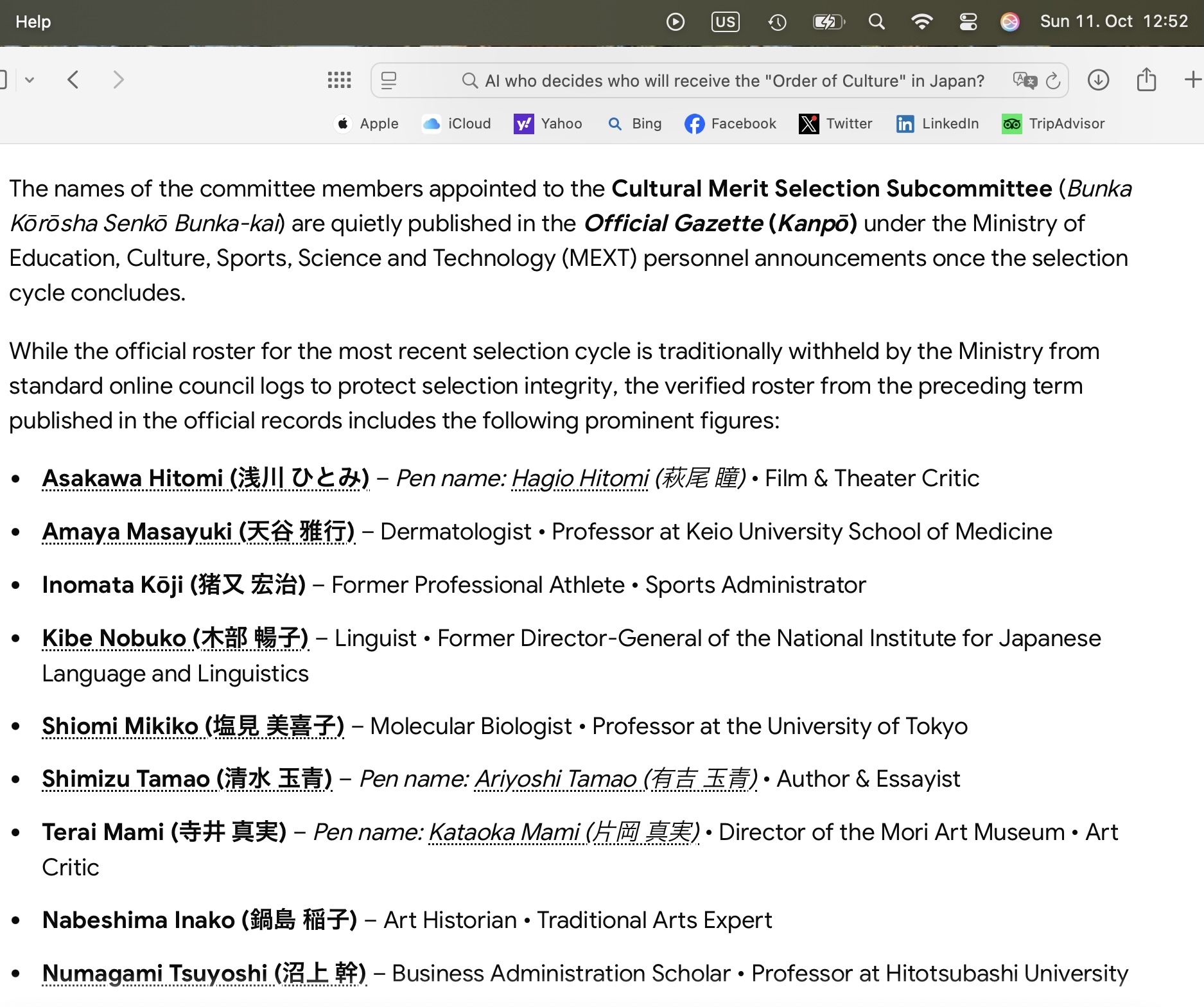Open Control Center
1204x1007 pixels.
click(968, 22)
